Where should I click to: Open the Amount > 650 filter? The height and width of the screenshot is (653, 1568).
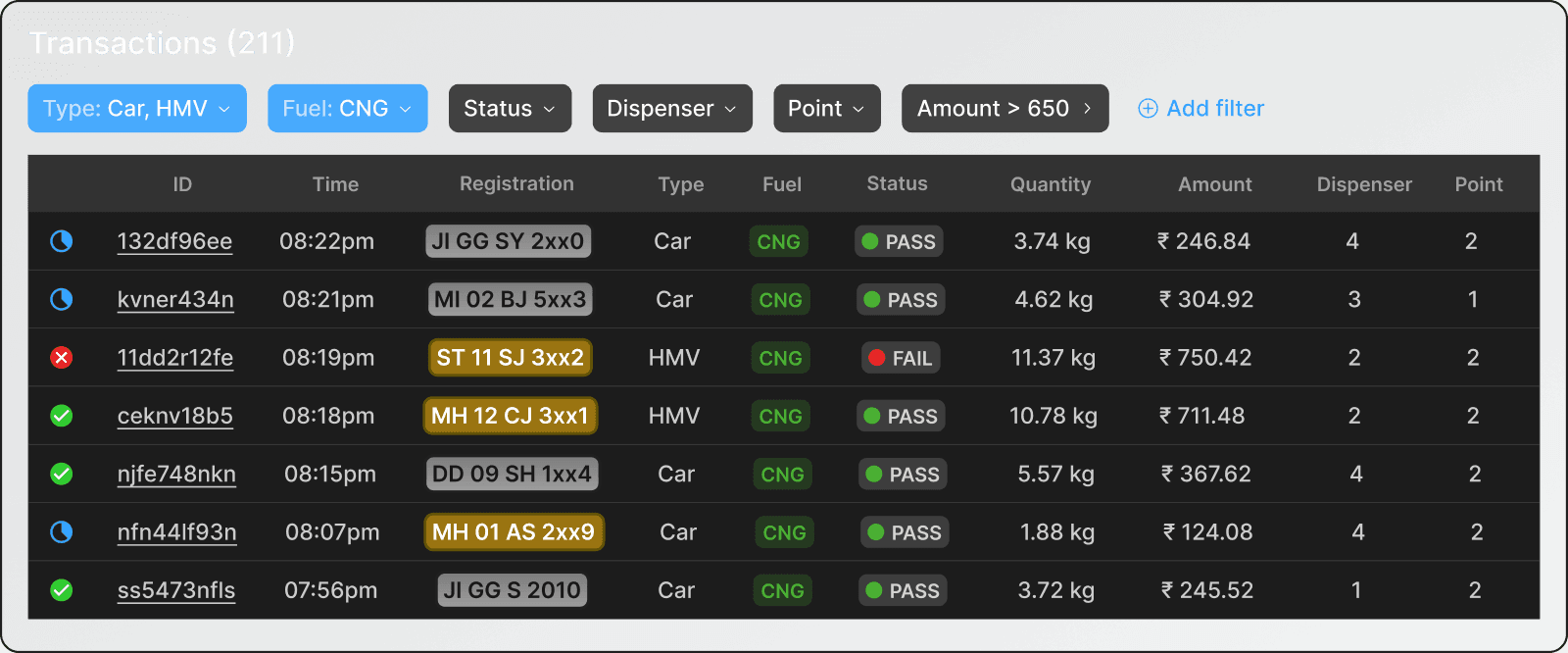(1004, 109)
